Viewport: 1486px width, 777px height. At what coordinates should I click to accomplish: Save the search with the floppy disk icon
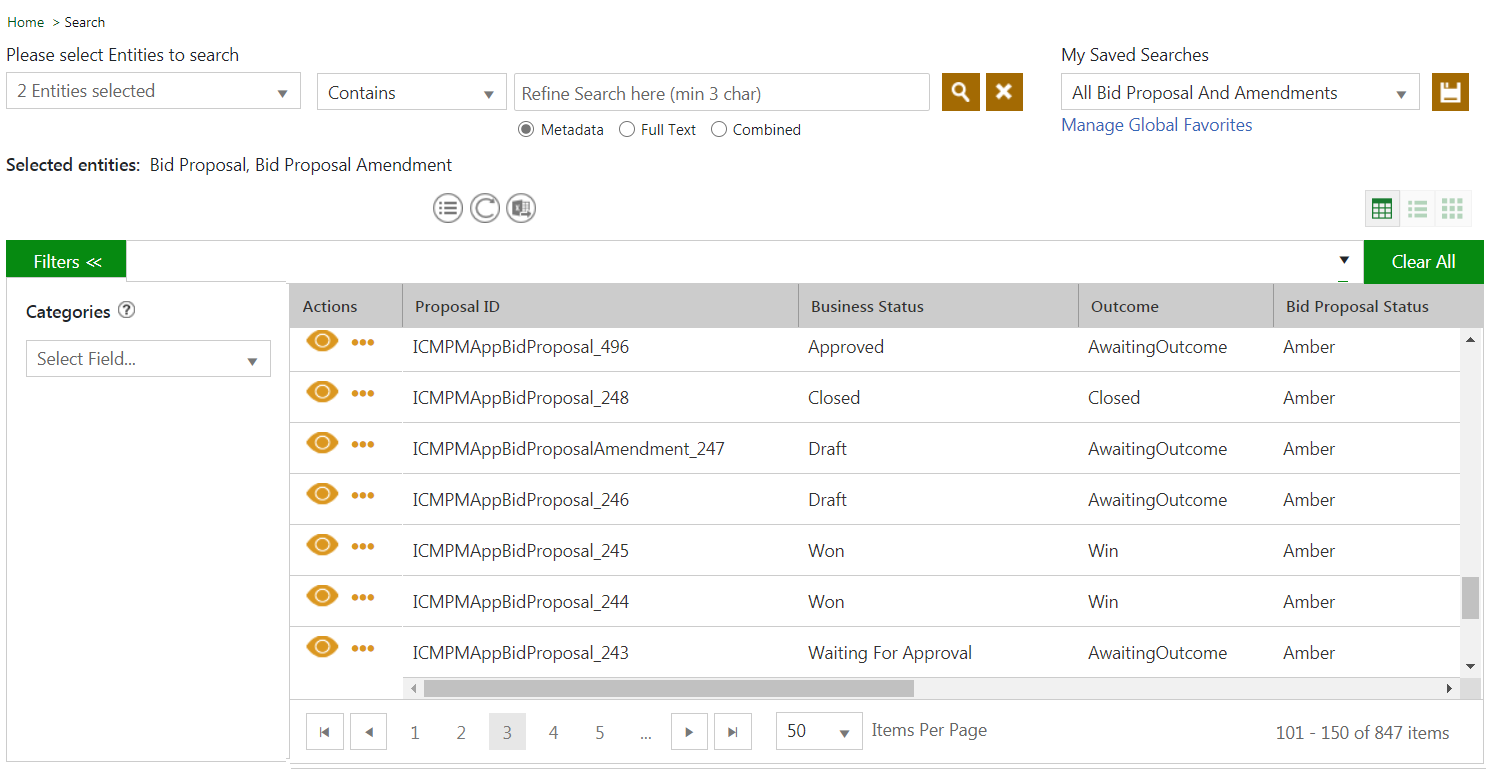tap(1450, 92)
